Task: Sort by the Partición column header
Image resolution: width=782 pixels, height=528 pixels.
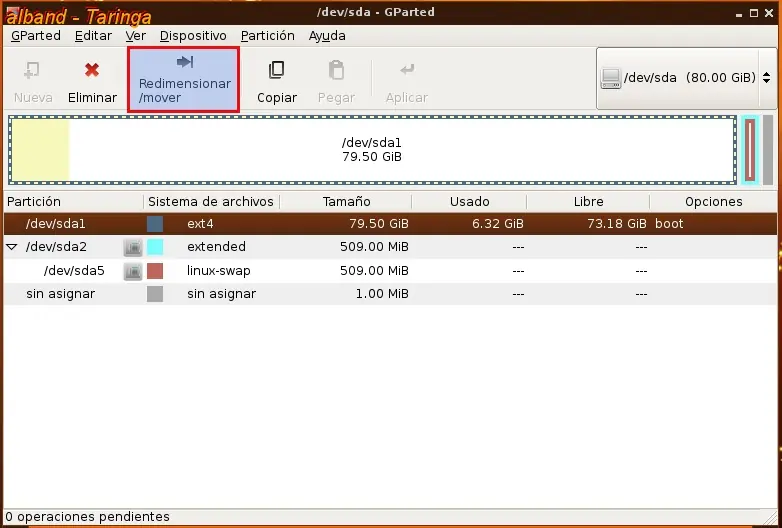Action: 74,202
